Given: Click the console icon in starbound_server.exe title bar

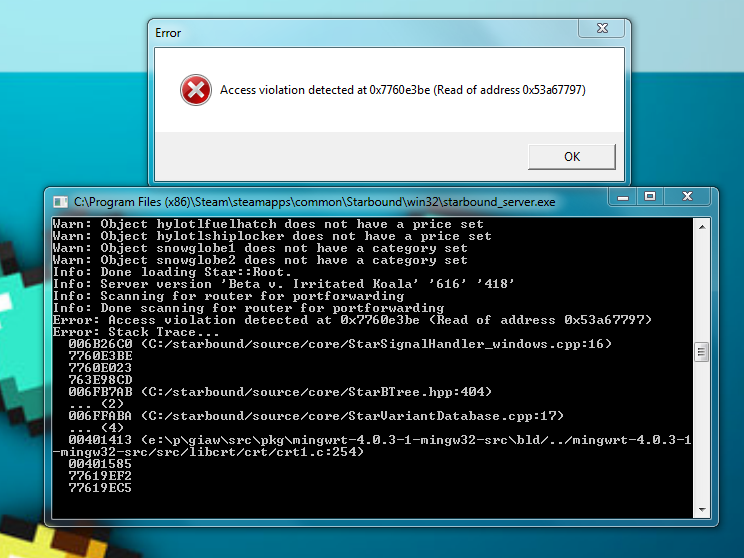Looking at the screenshot, I should (60, 202).
